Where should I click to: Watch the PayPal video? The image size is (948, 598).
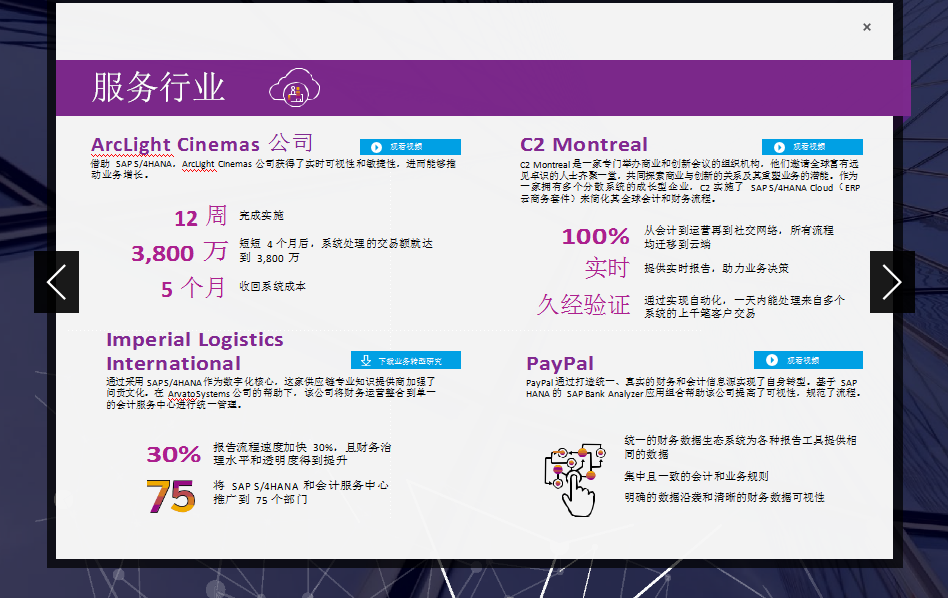[808, 360]
